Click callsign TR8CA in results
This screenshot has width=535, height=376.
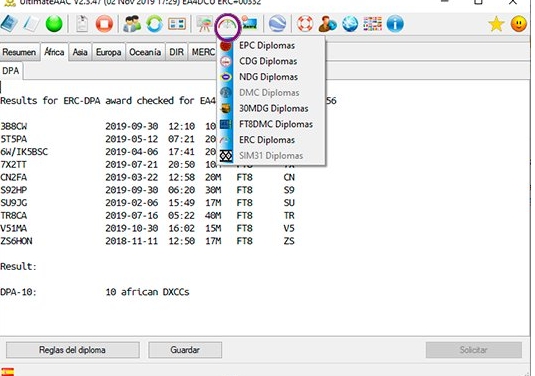coord(14,216)
